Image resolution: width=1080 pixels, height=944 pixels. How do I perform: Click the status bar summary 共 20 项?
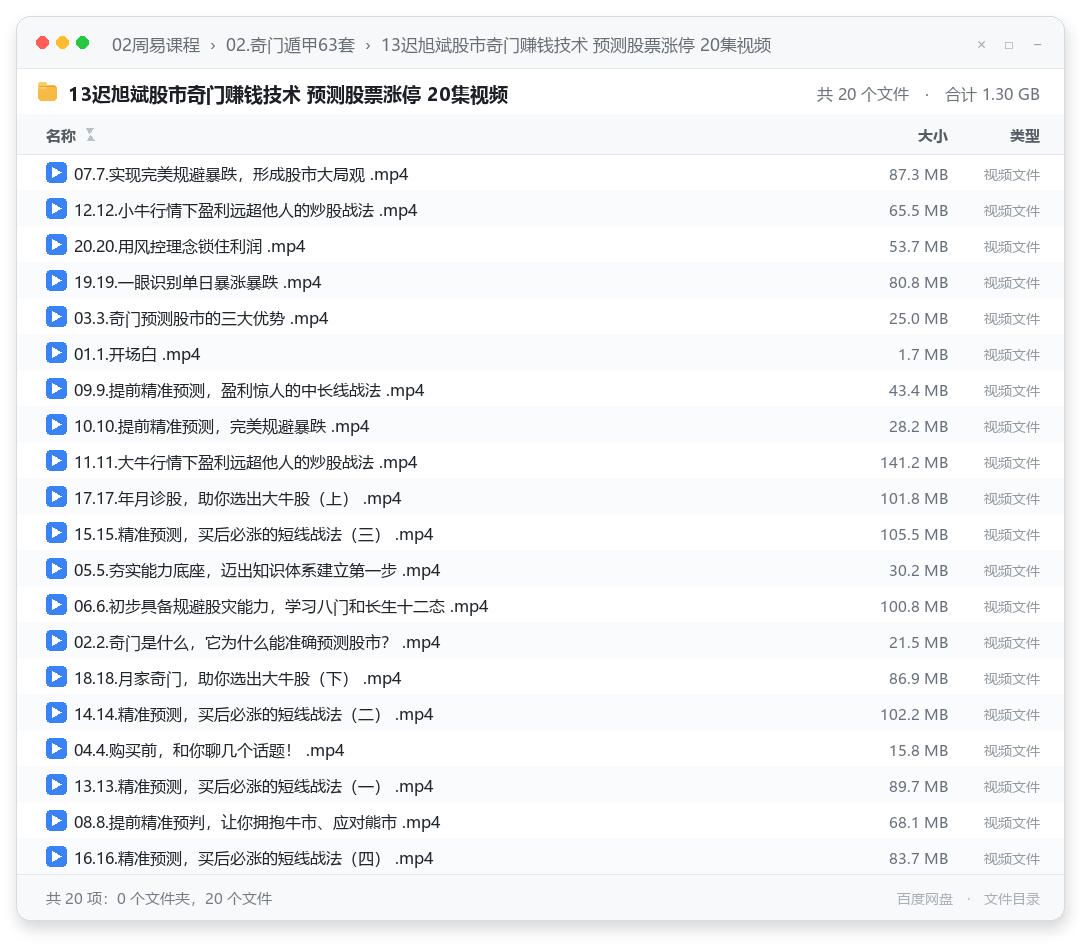(158, 899)
